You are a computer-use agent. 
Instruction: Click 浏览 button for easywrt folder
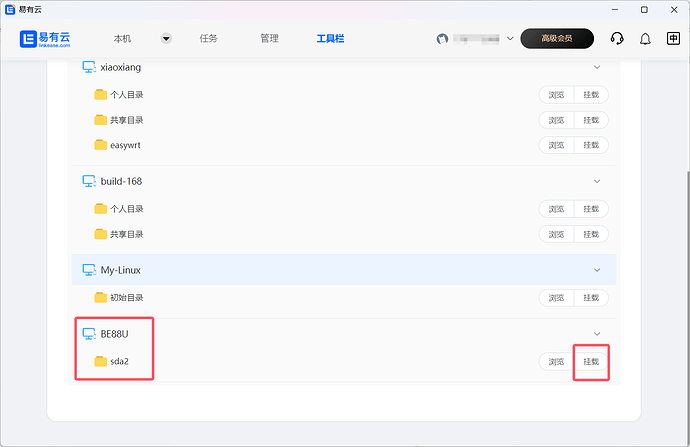pos(556,145)
